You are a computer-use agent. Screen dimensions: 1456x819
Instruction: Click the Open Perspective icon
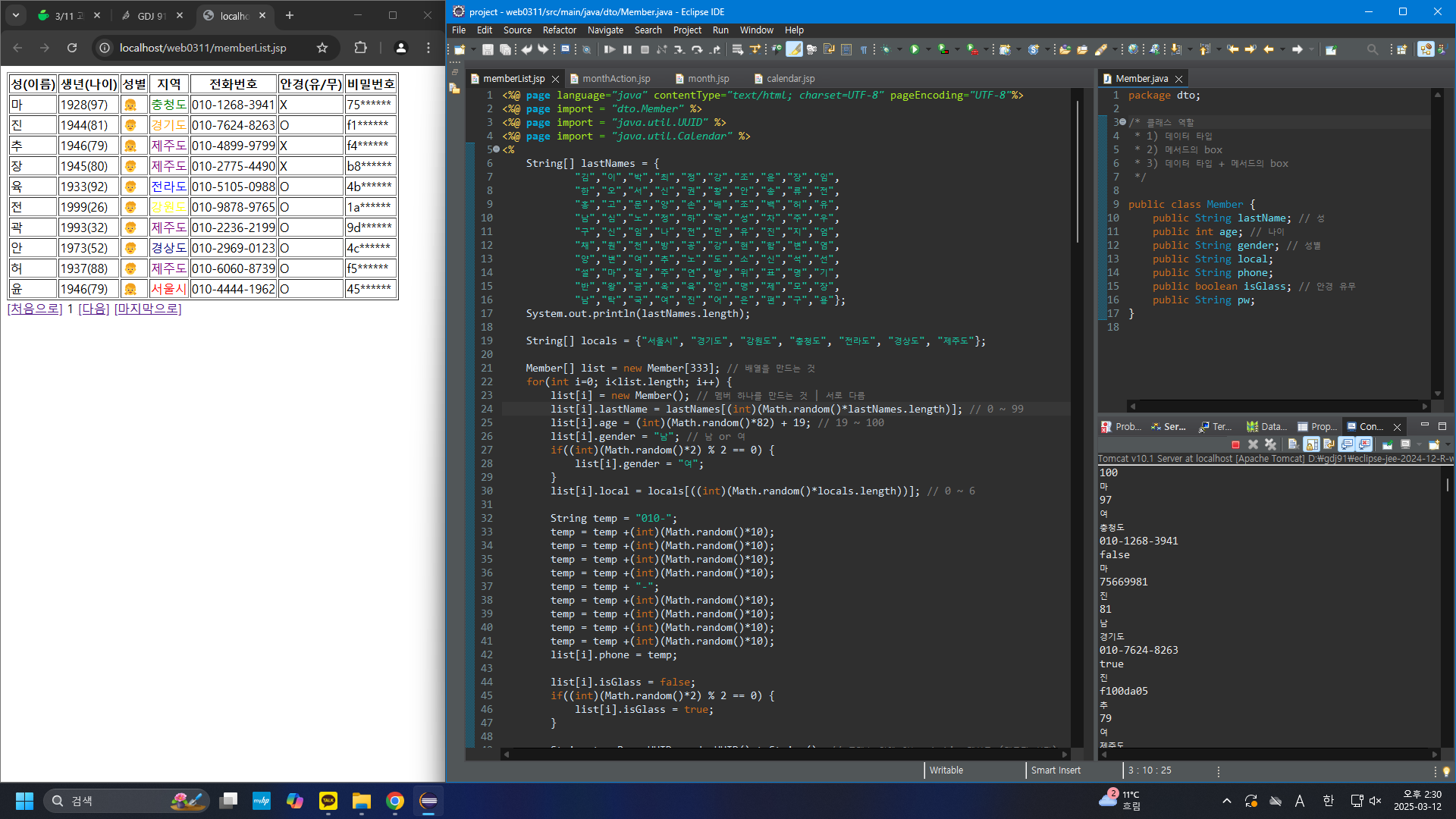coord(1401,49)
